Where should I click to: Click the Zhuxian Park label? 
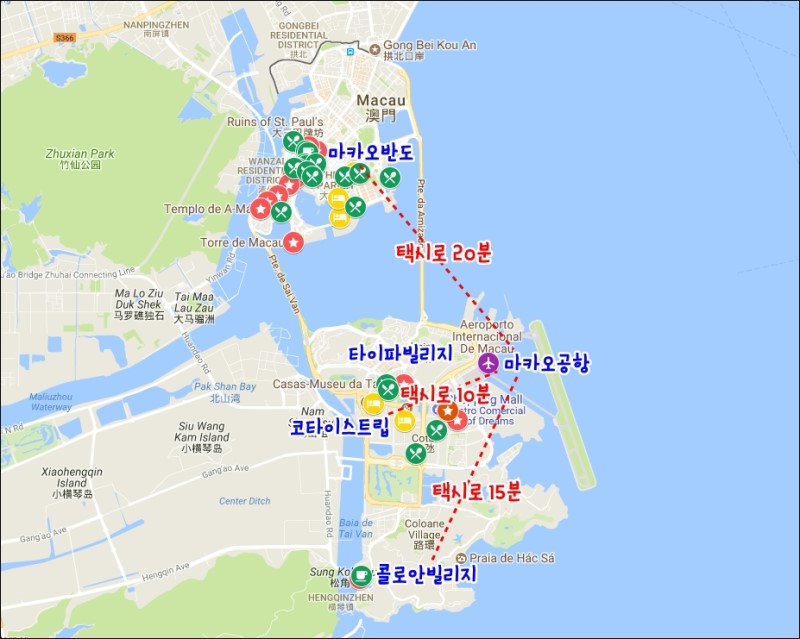point(80,159)
